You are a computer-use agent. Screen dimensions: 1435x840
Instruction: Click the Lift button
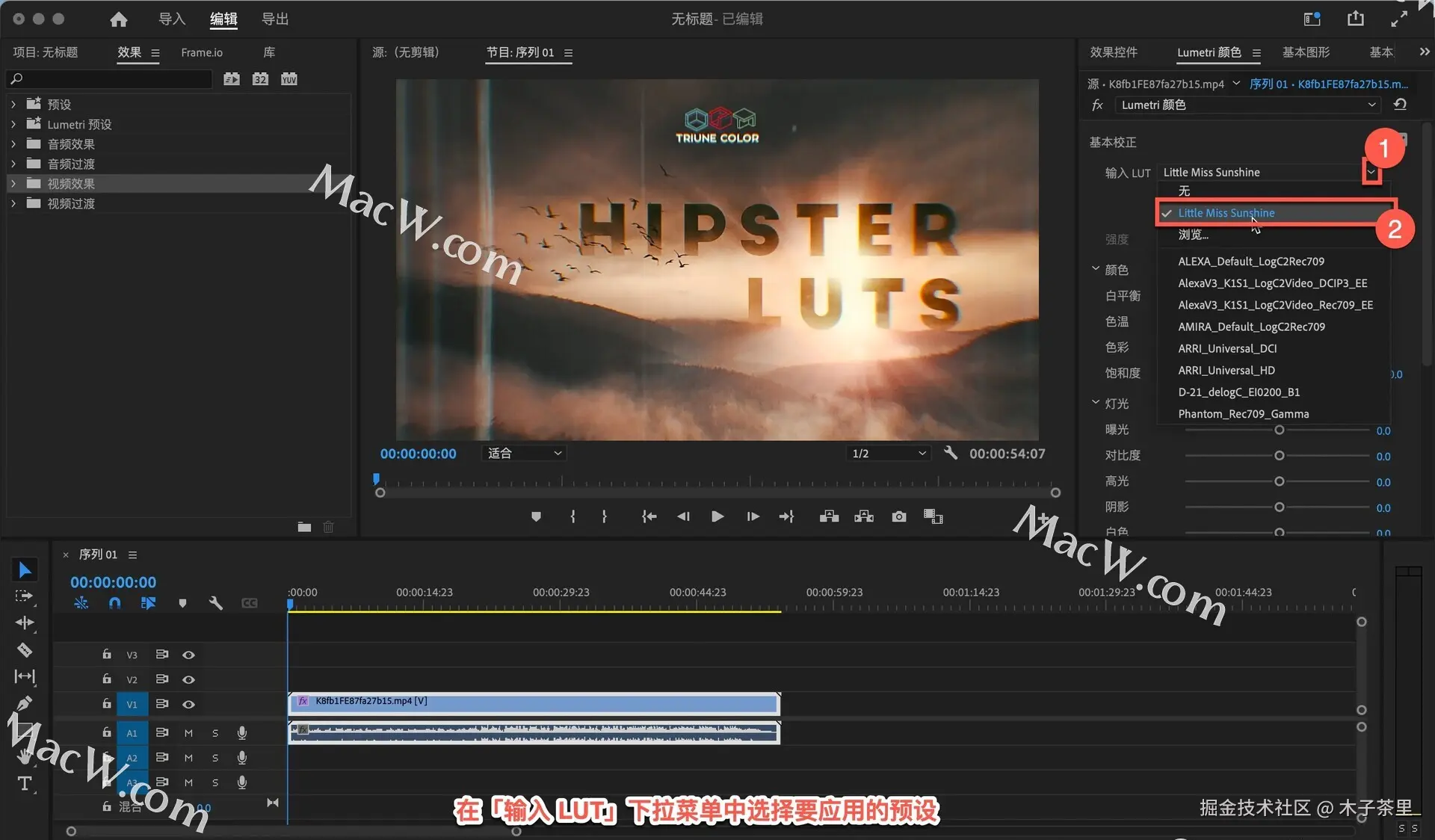coord(829,516)
